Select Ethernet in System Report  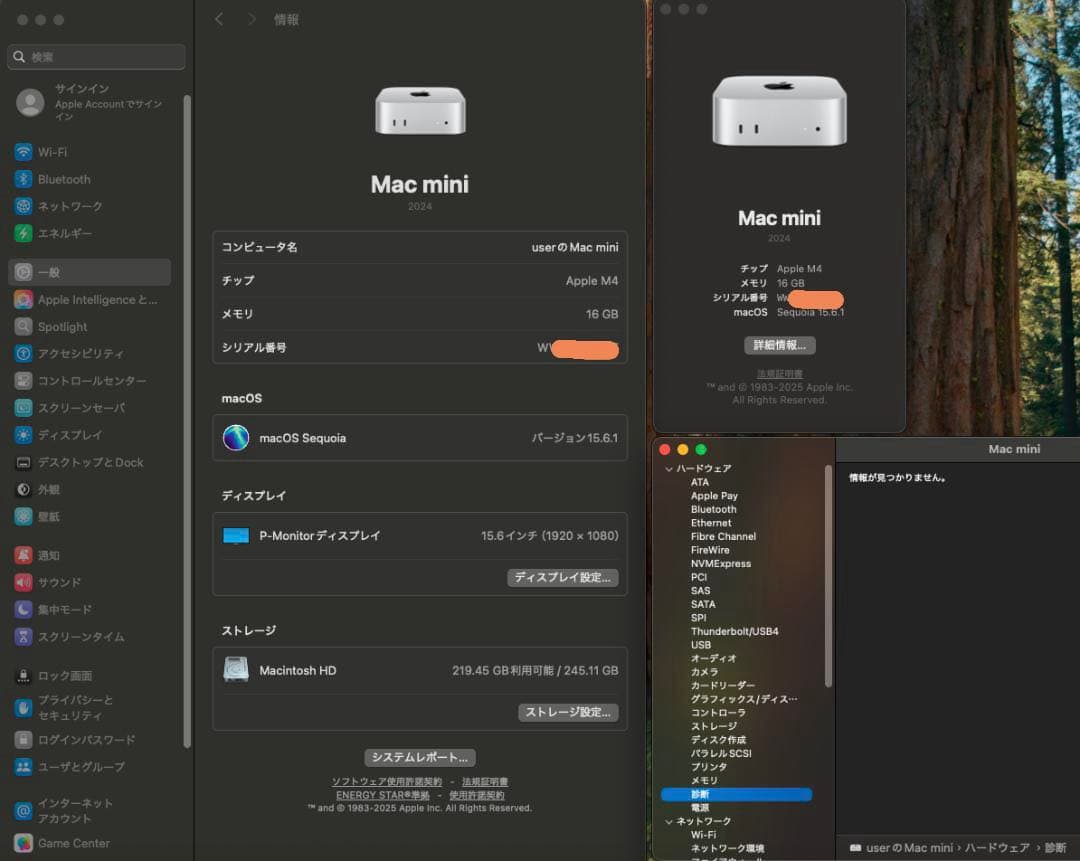click(711, 523)
